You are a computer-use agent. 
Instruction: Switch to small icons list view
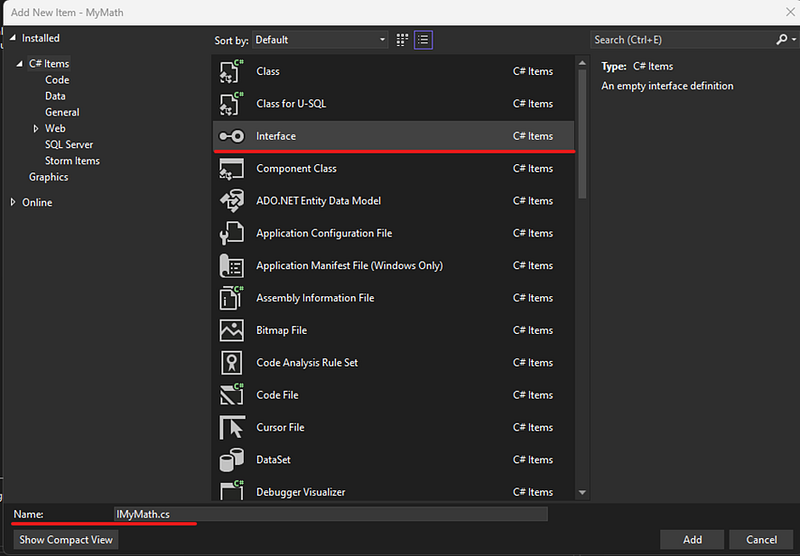click(x=423, y=40)
